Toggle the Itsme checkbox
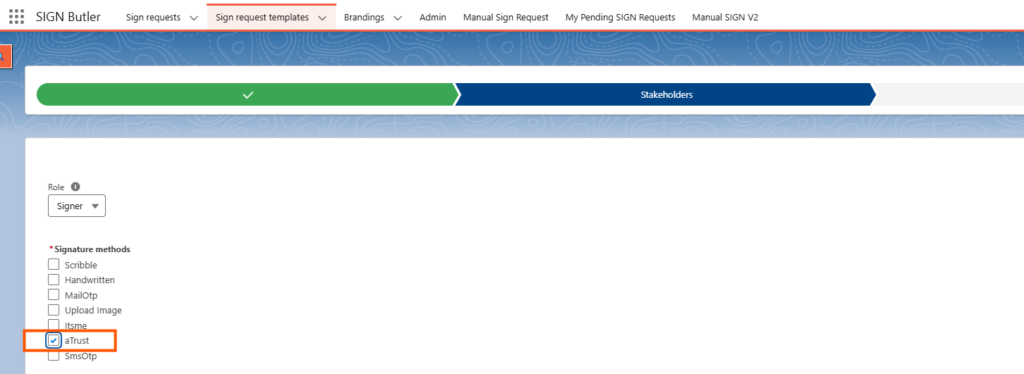 point(54,324)
